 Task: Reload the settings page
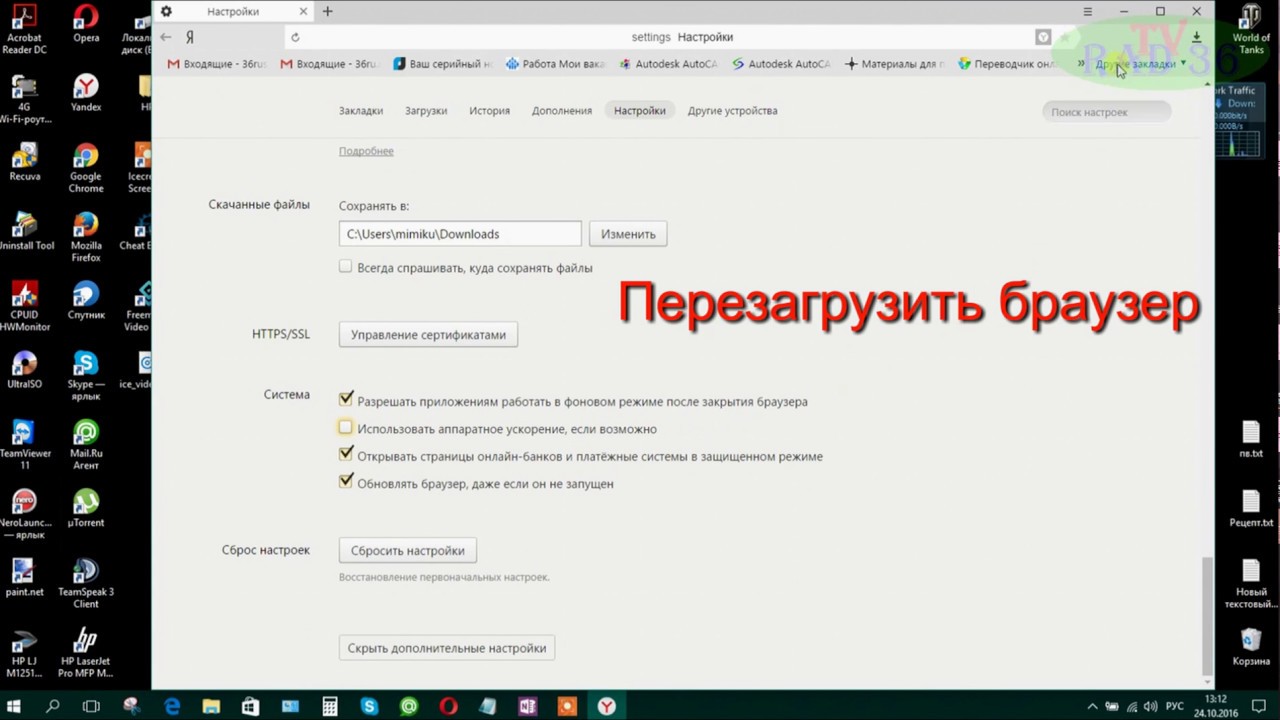[x=295, y=37]
